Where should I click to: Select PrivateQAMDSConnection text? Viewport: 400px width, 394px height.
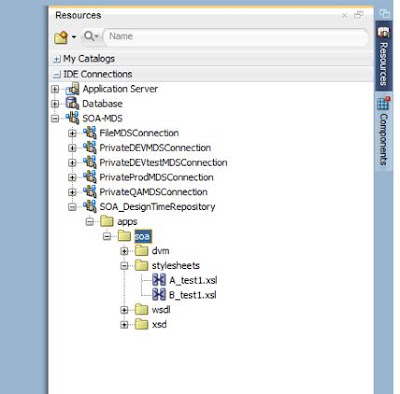(x=153, y=192)
